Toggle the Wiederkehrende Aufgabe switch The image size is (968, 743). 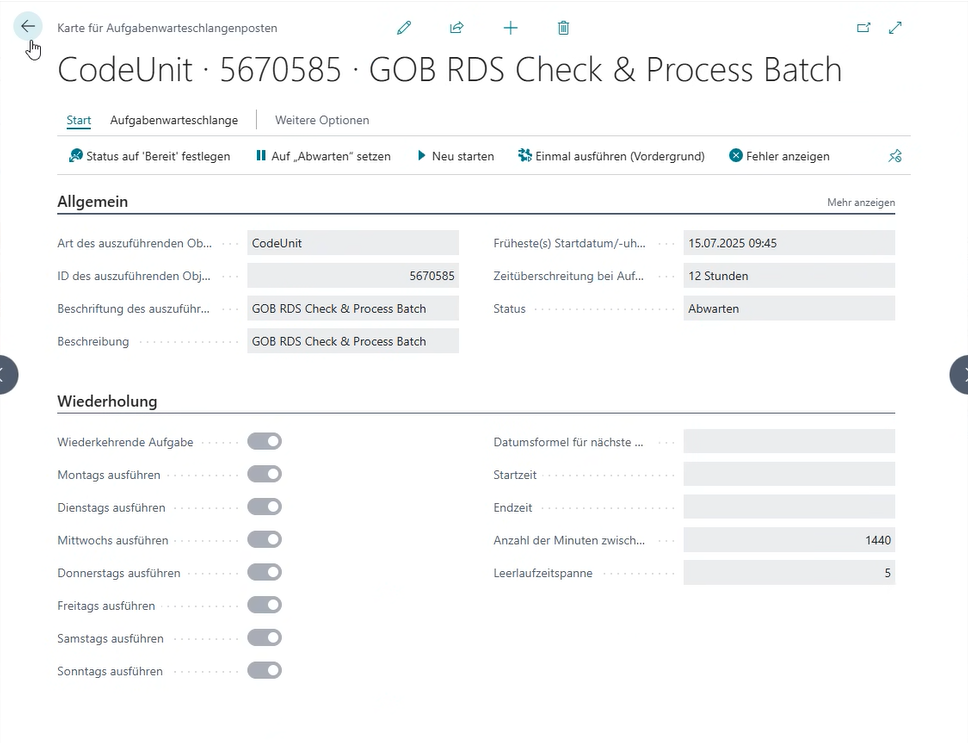(265, 441)
